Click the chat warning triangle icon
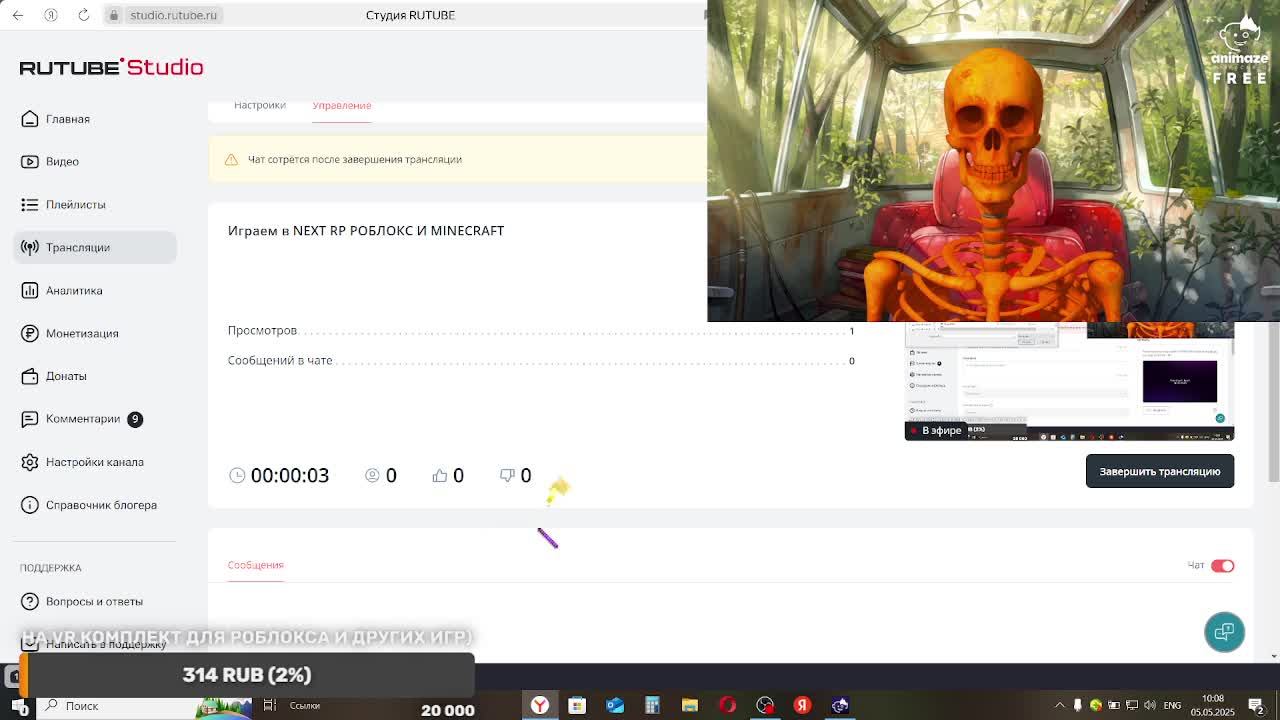1280x720 pixels. point(231,159)
